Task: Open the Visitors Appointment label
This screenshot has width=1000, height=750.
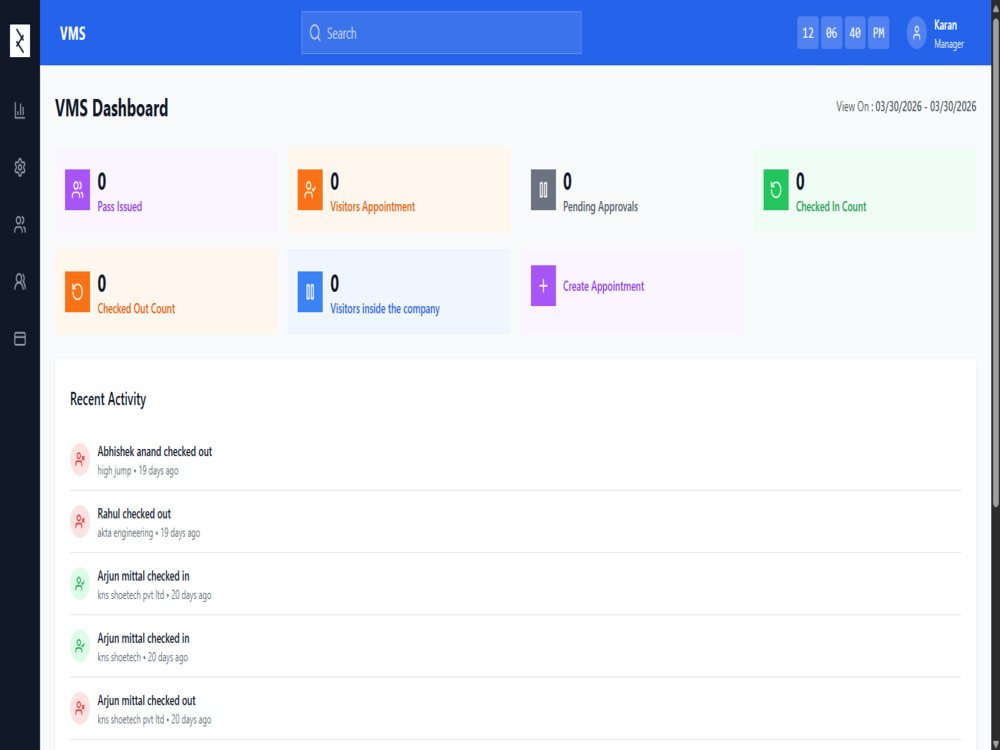Action: click(x=372, y=207)
